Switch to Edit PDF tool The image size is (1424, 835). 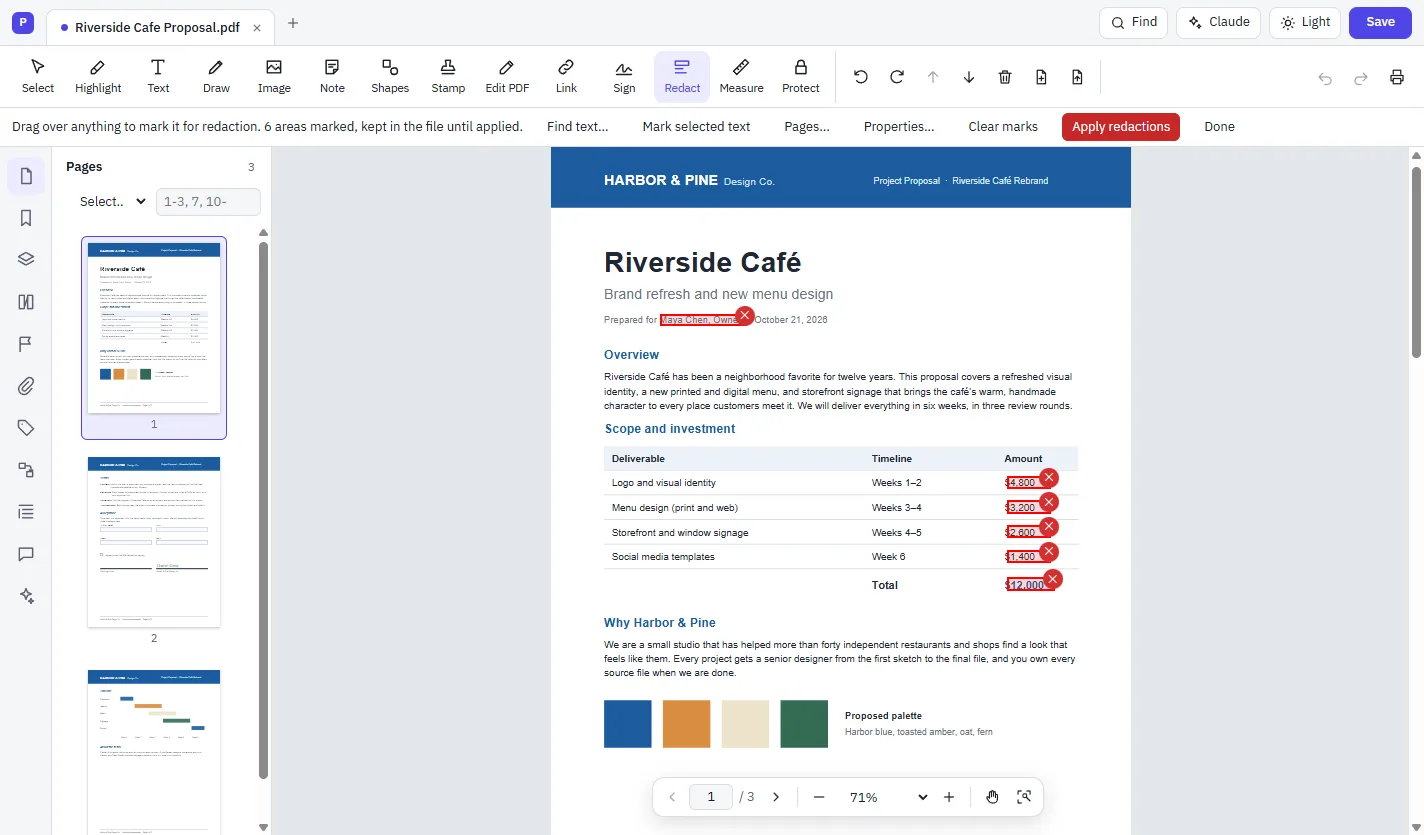pos(507,77)
